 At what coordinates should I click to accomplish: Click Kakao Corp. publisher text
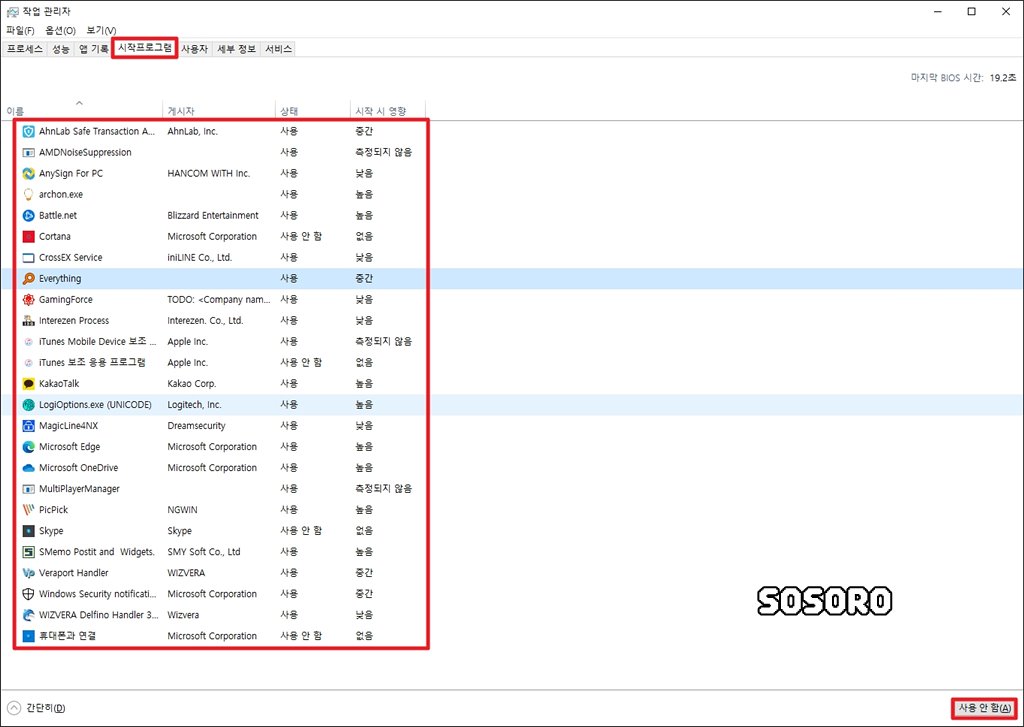pyautogui.click(x=192, y=383)
